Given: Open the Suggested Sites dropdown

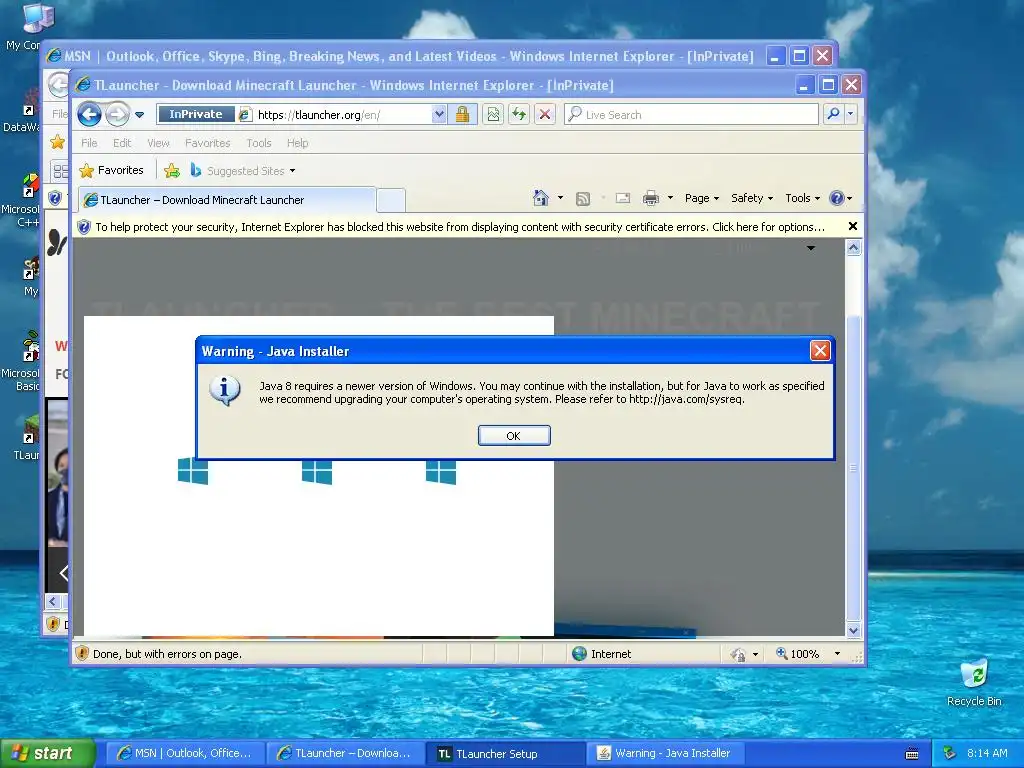Looking at the screenshot, I should click(243, 170).
